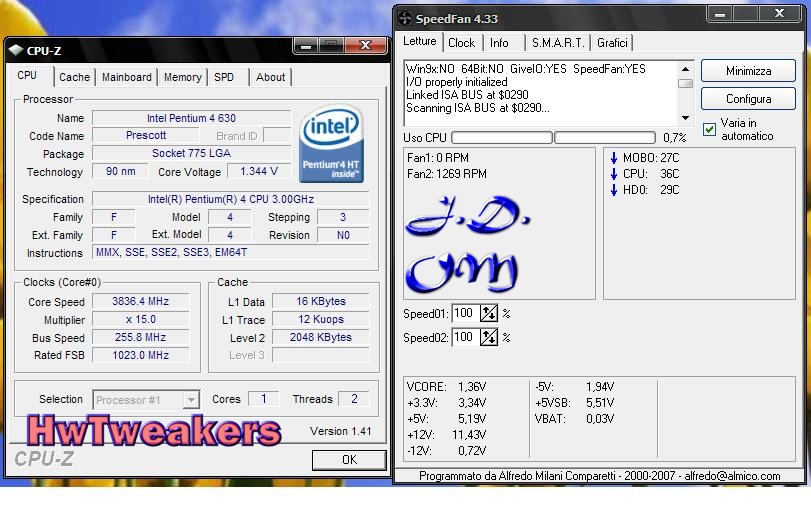Click OK in the CPU-Z window

349,460
